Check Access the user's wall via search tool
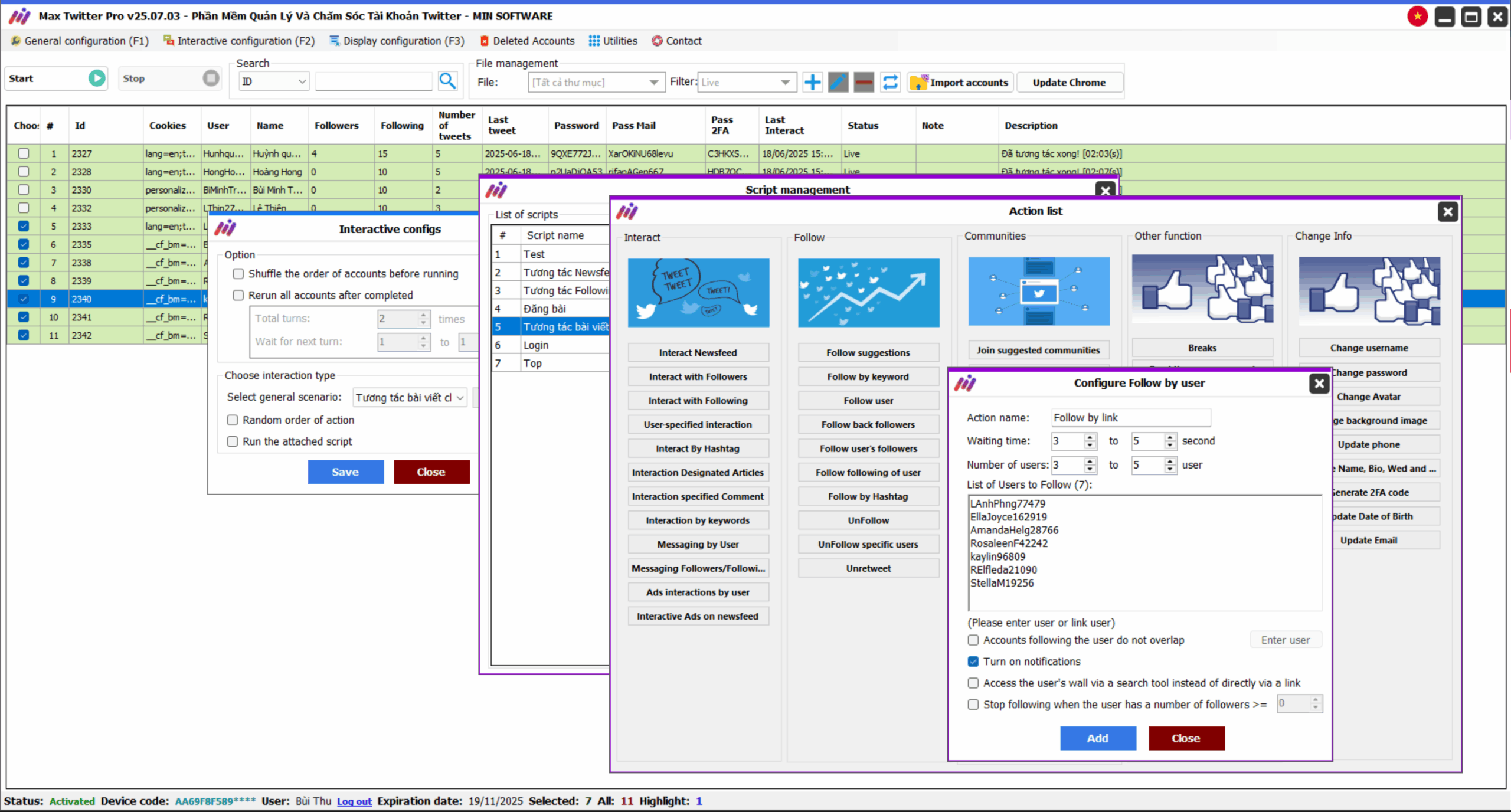1511x812 pixels. pos(973,683)
